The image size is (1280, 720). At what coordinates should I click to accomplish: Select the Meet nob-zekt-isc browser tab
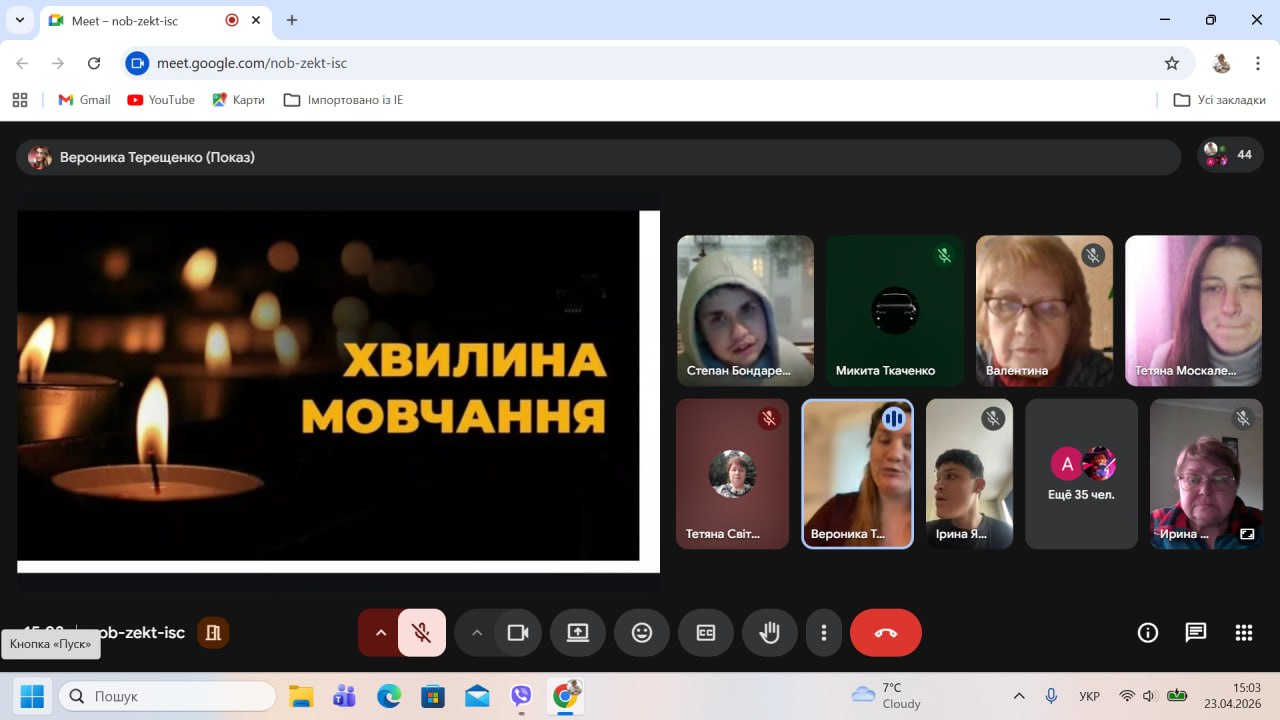coord(140,20)
